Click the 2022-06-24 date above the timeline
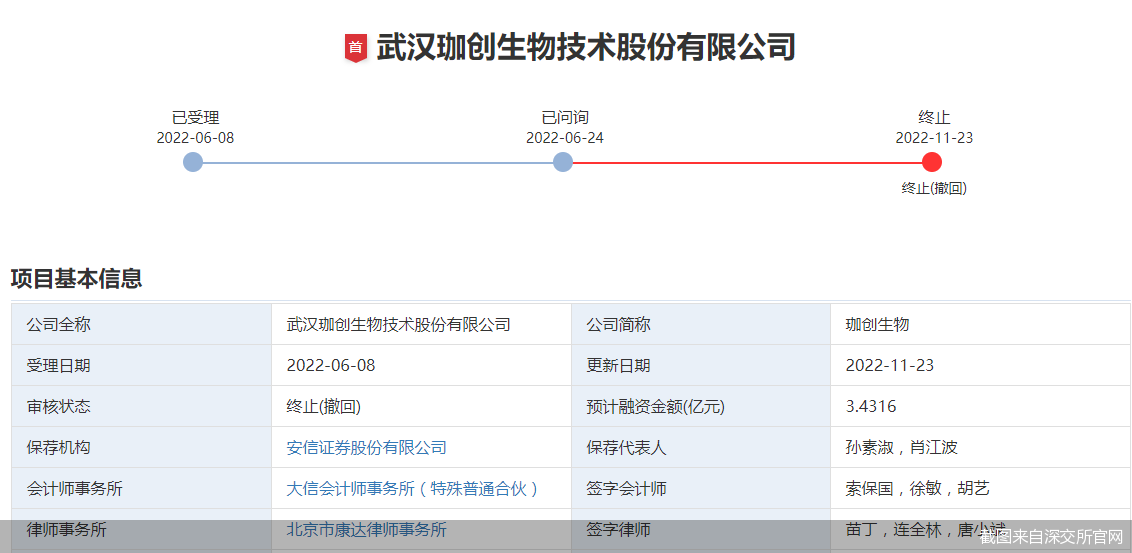The height and width of the screenshot is (553, 1132). [564, 138]
